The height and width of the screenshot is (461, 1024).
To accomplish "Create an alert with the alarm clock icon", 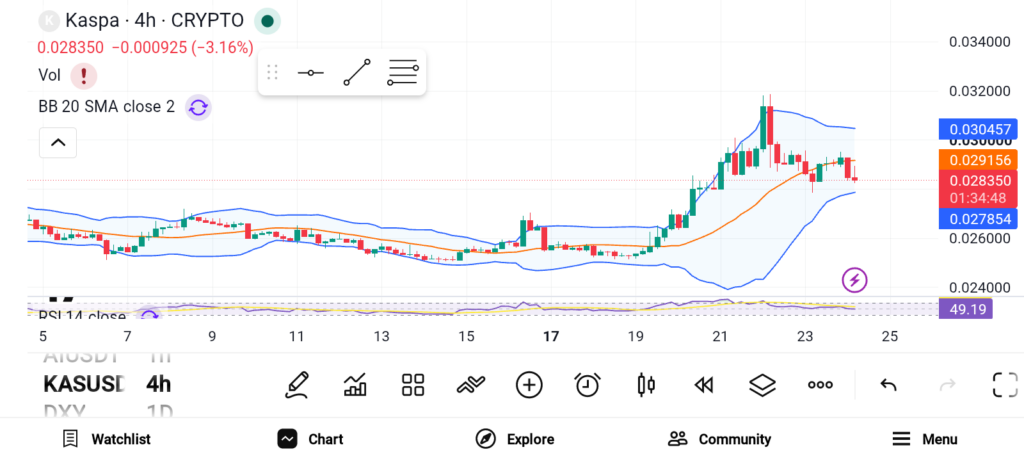I will coord(588,385).
